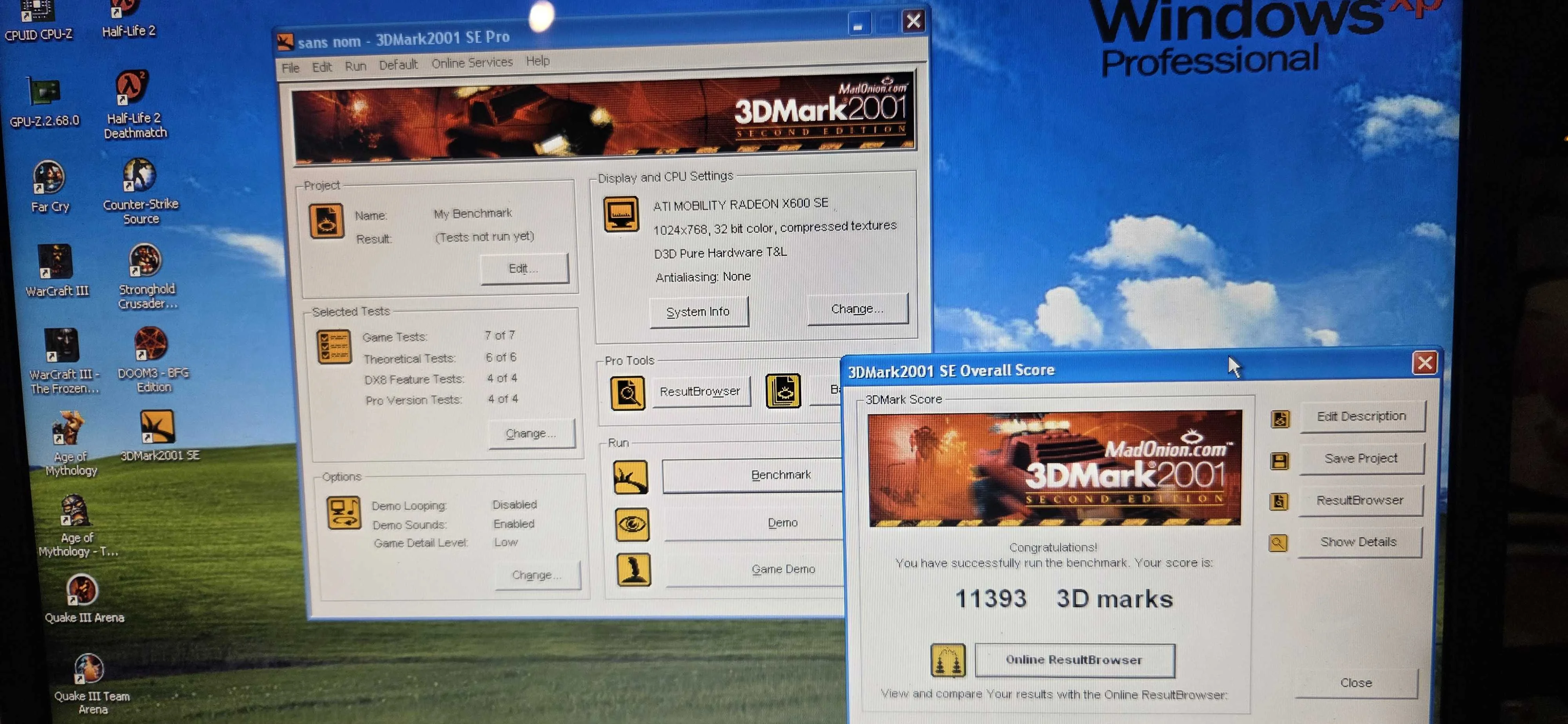Image resolution: width=1568 pixels, height=724 pixels.
Task: Launch the DOOM3 - BFG Edition shortcut
Action: point(153,360)
